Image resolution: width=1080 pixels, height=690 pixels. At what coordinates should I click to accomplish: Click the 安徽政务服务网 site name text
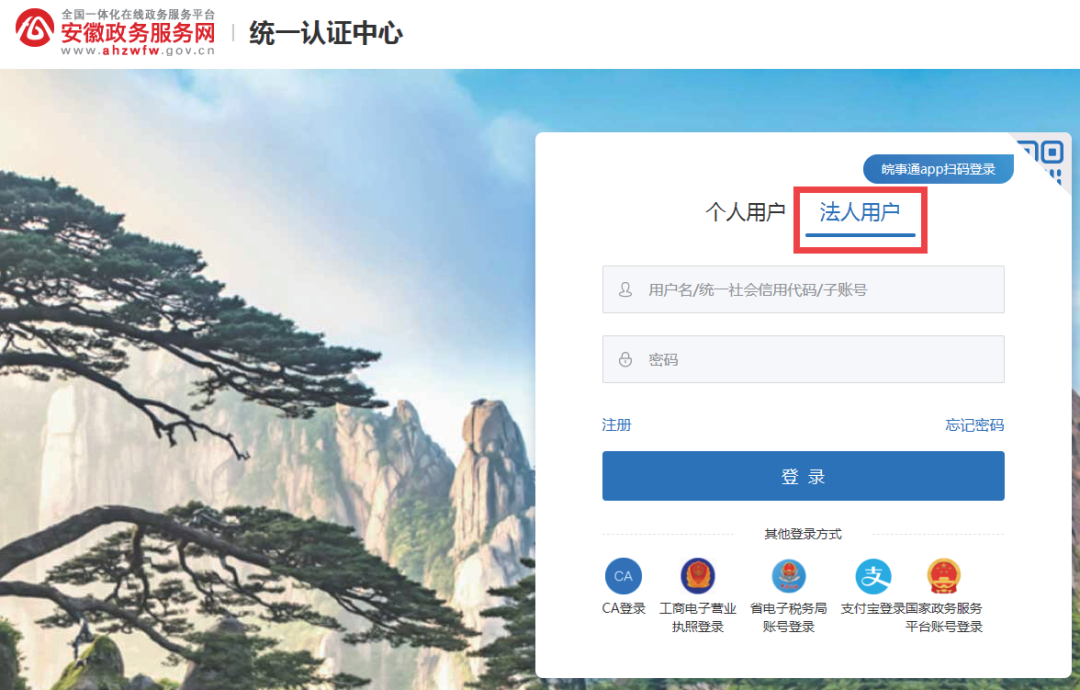(138, 32)
